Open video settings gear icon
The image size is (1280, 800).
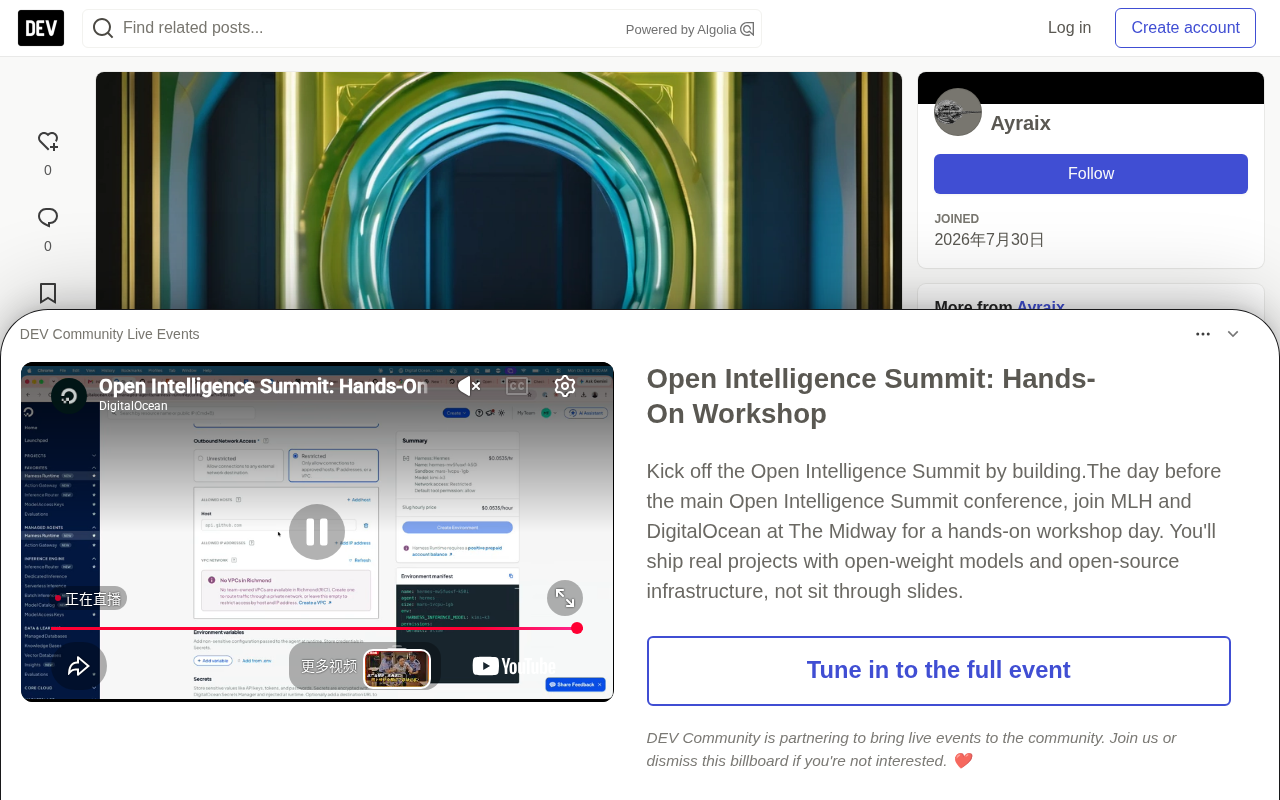(x=565, y=386)
